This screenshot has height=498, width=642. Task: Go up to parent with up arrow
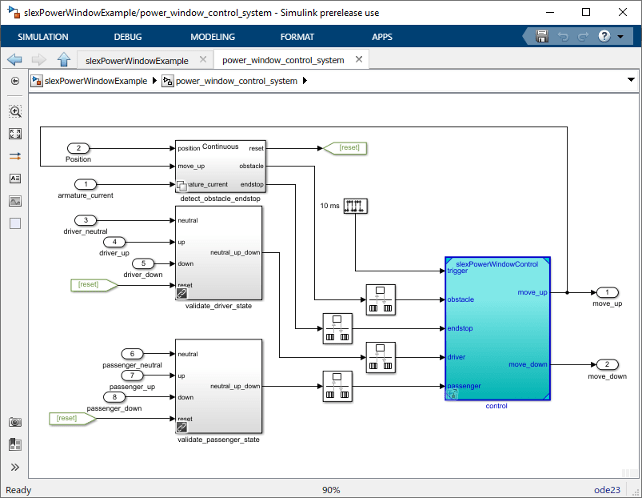63,59
